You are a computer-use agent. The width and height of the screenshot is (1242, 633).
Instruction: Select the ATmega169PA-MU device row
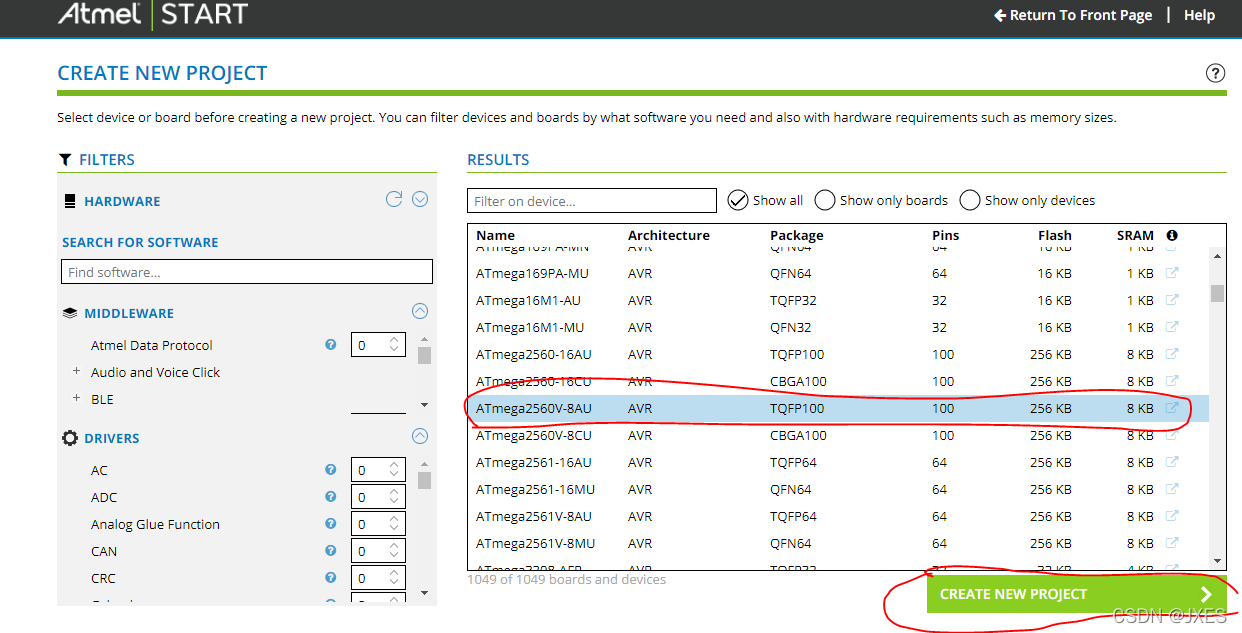click(x=838, y=273)
